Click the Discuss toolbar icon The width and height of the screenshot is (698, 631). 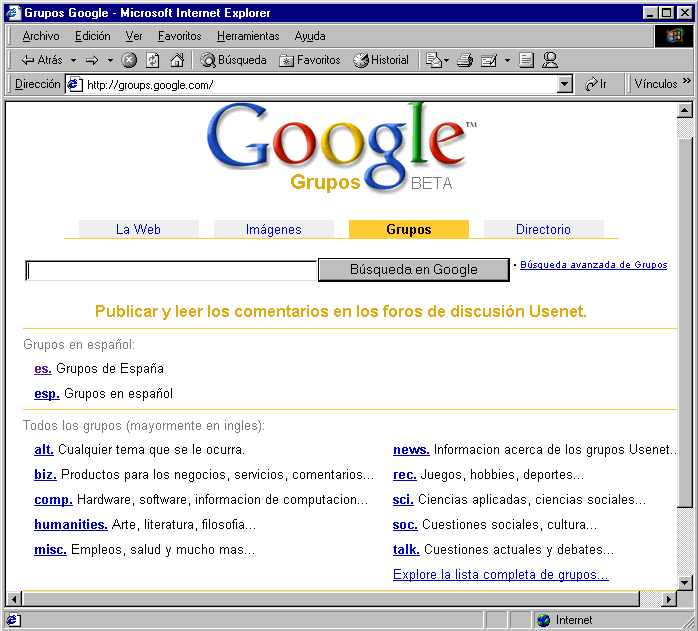pos(526,60)
